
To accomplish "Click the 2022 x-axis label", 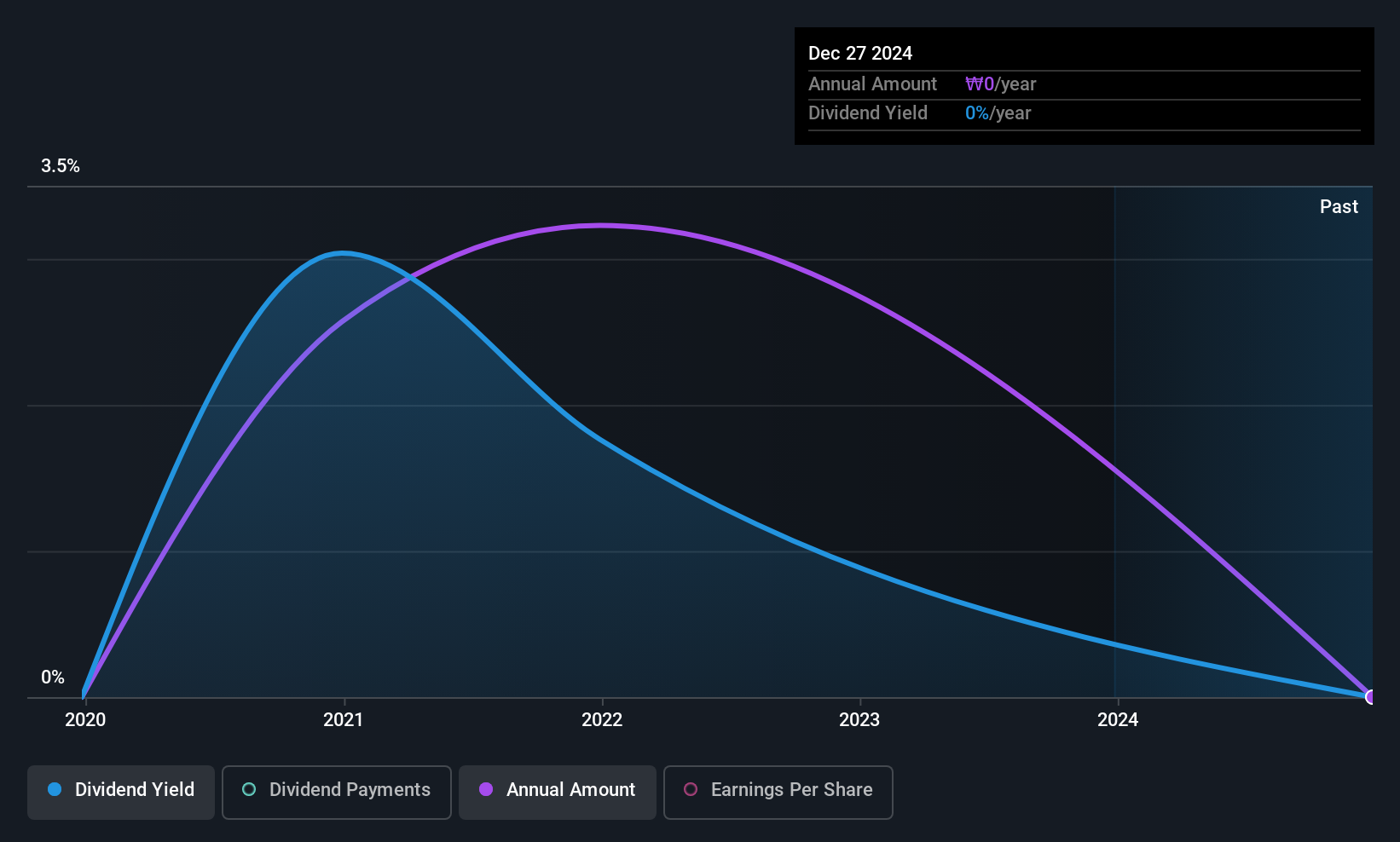I will coord(602,720).
